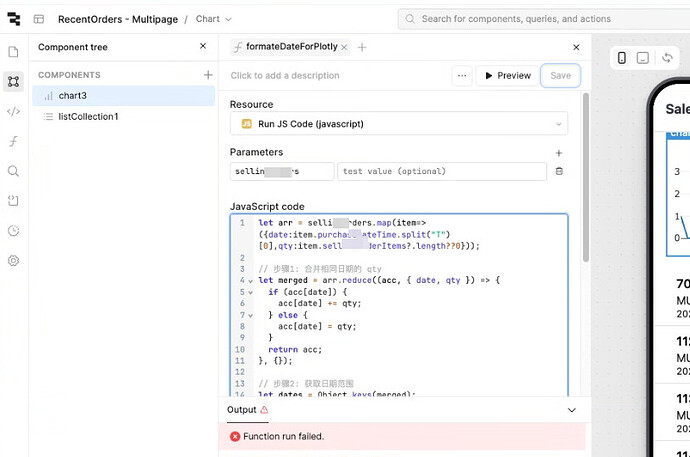
Task: Add a new function tab
Action: (x=362, y=47)
